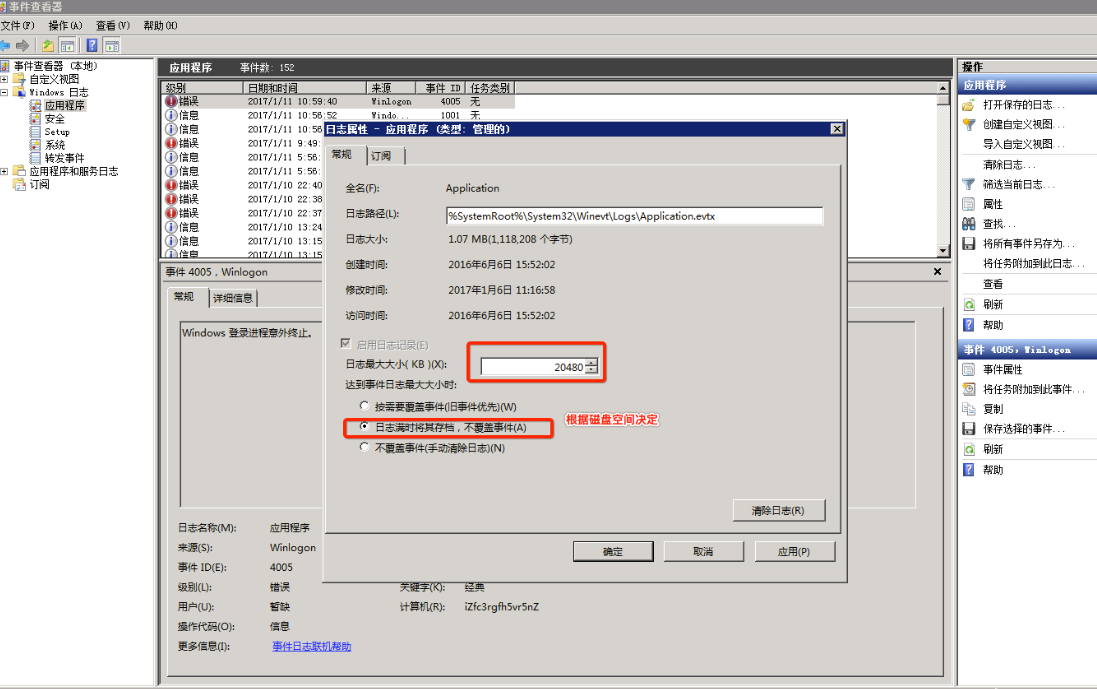Image resolution: width=1097 pixels, height=689 pixels.
Task: Expand the 自定义视图 tree node
Action: (5, 79)
